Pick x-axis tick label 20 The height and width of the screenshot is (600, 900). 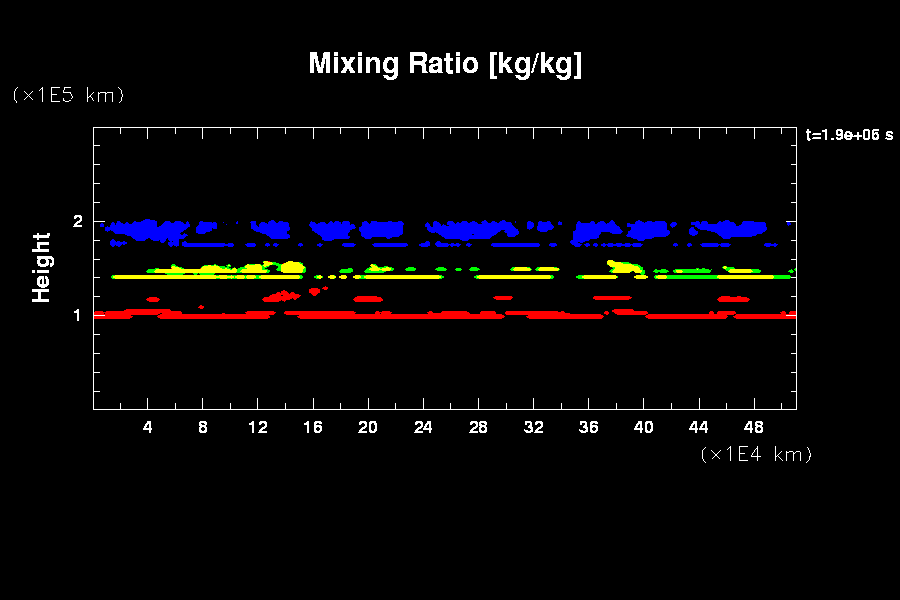(x=368, y=427)
